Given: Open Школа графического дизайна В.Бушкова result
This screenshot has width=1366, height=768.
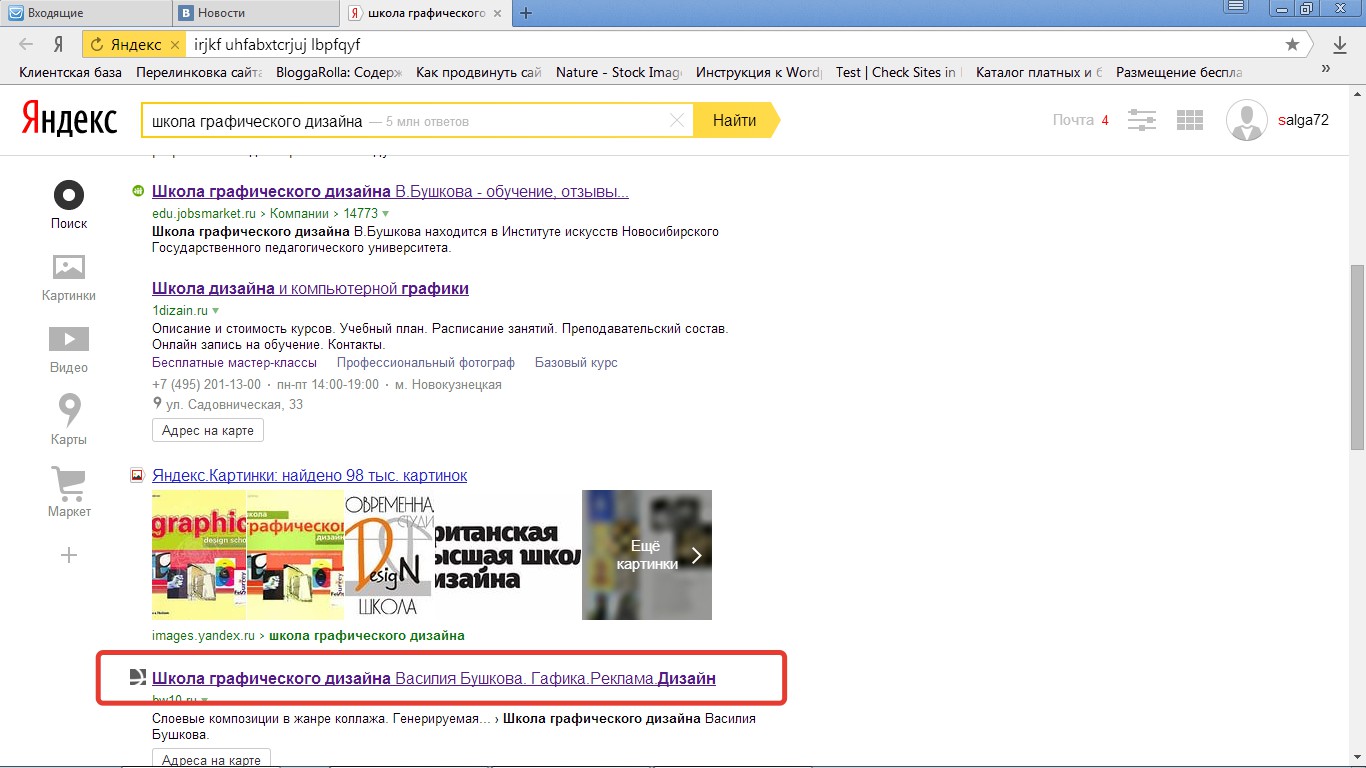Looking at the screenshot, I should tap(390, 192).
